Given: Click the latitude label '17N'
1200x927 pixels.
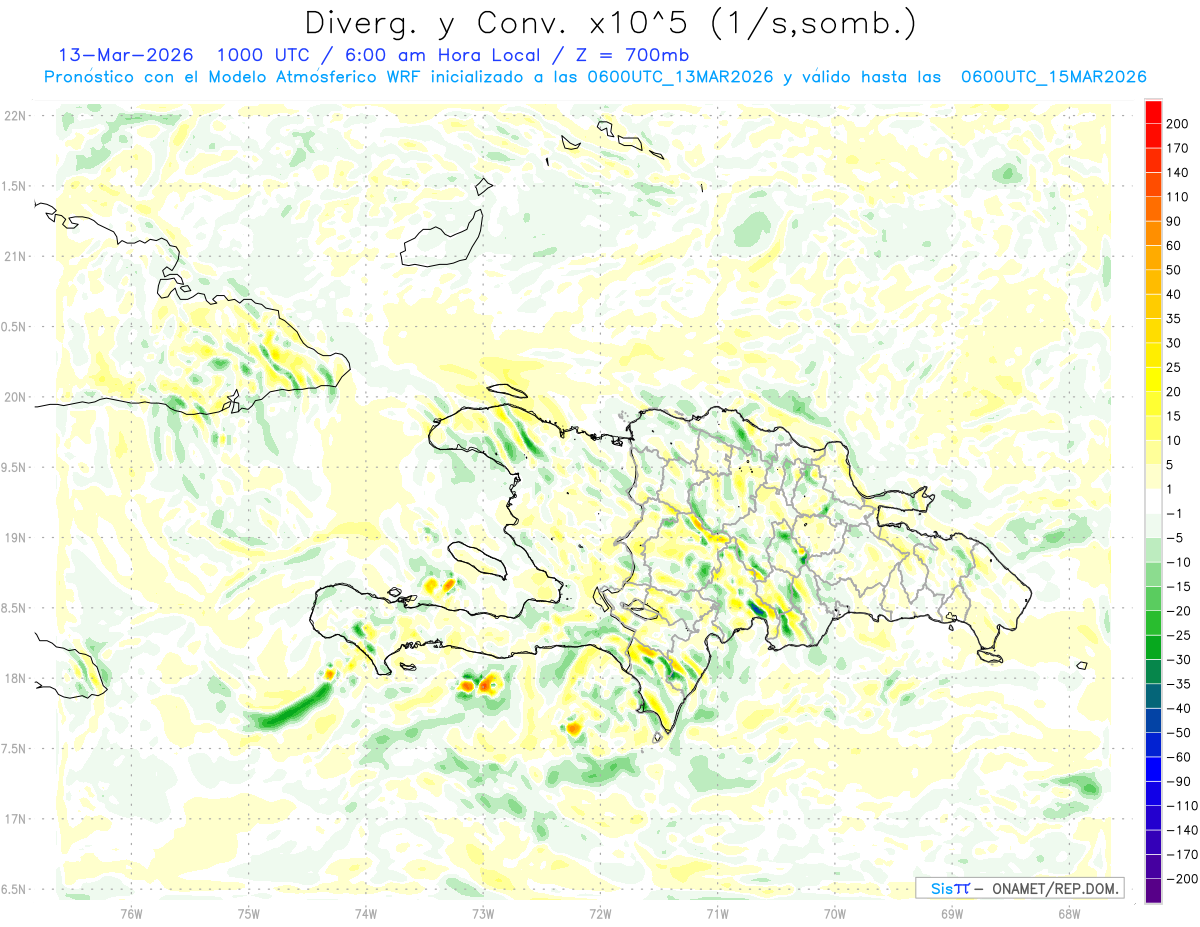Looking at the screenshot, I should tap(14, 819).
